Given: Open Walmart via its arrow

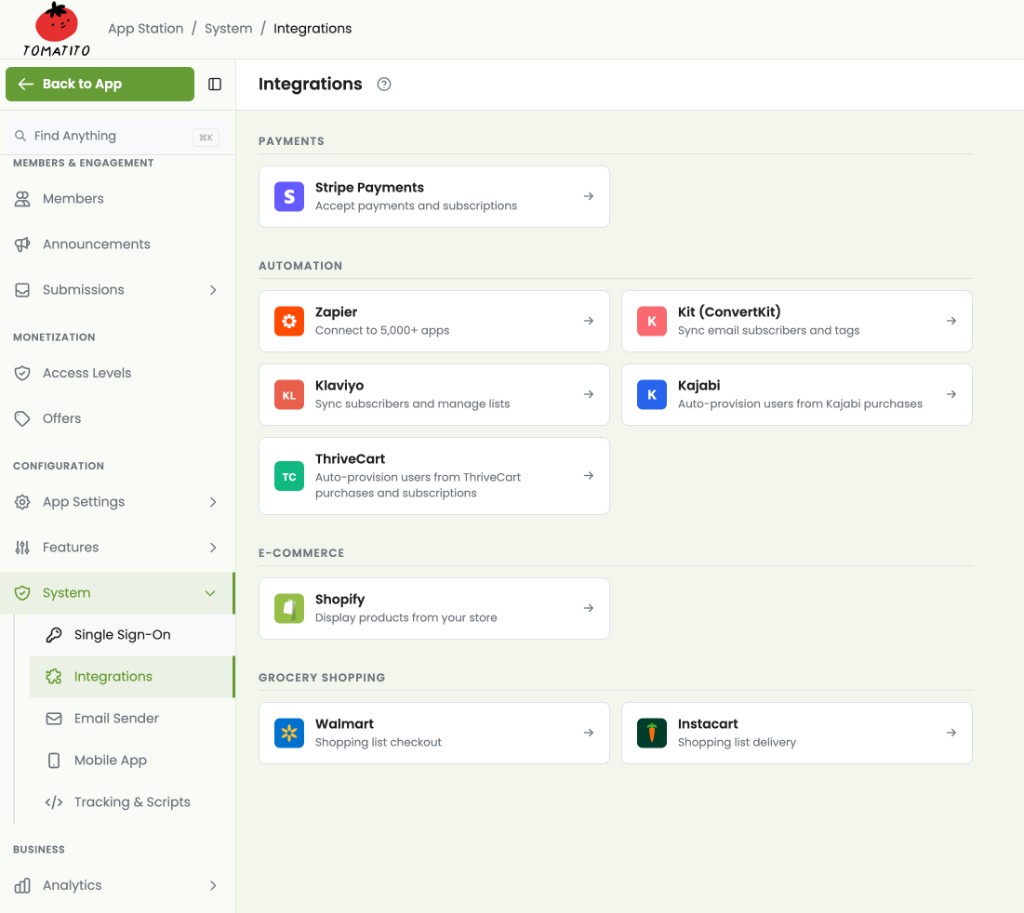Looking at the screenshot, I should [x=588, y=733].
